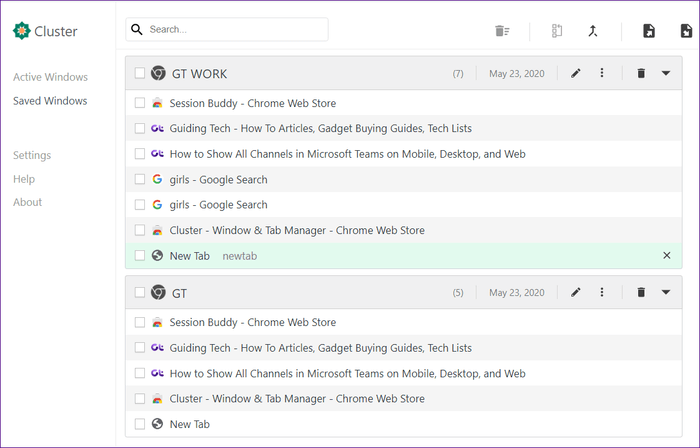Click the Google favicon of first girls search in GT WORK

pos(157,179)
